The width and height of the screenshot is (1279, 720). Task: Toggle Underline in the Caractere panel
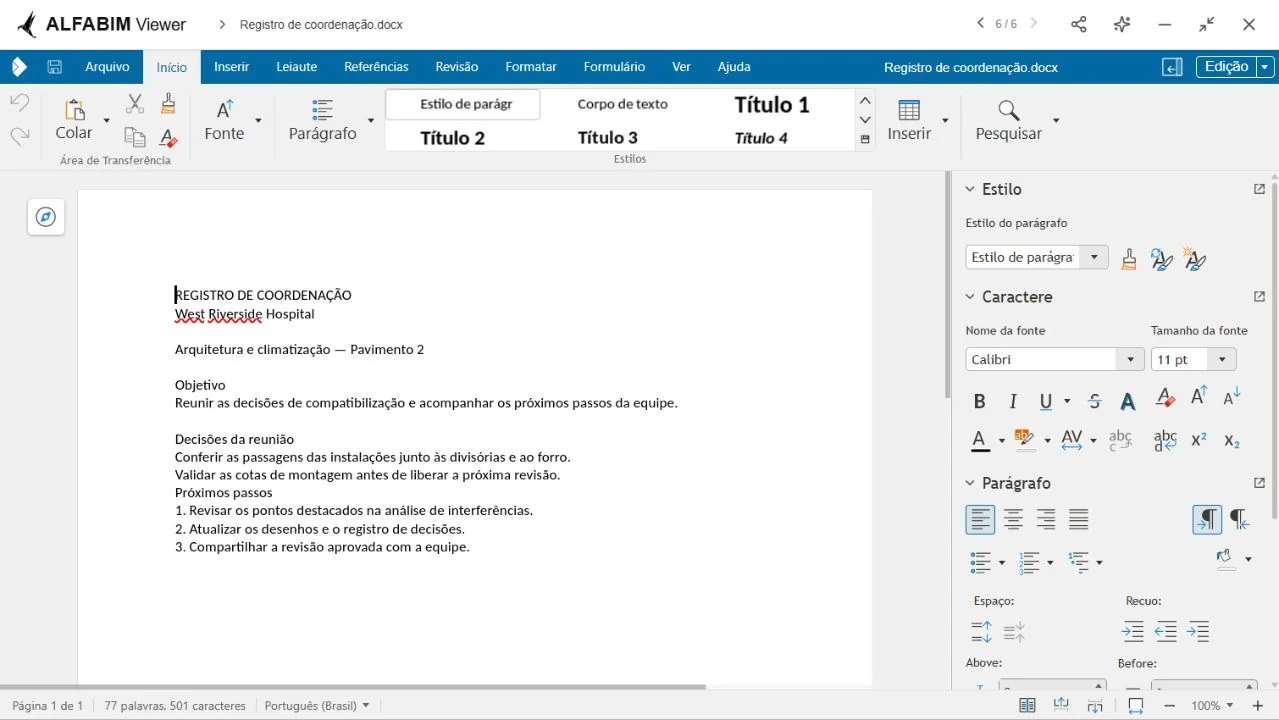coord(1045,401)
